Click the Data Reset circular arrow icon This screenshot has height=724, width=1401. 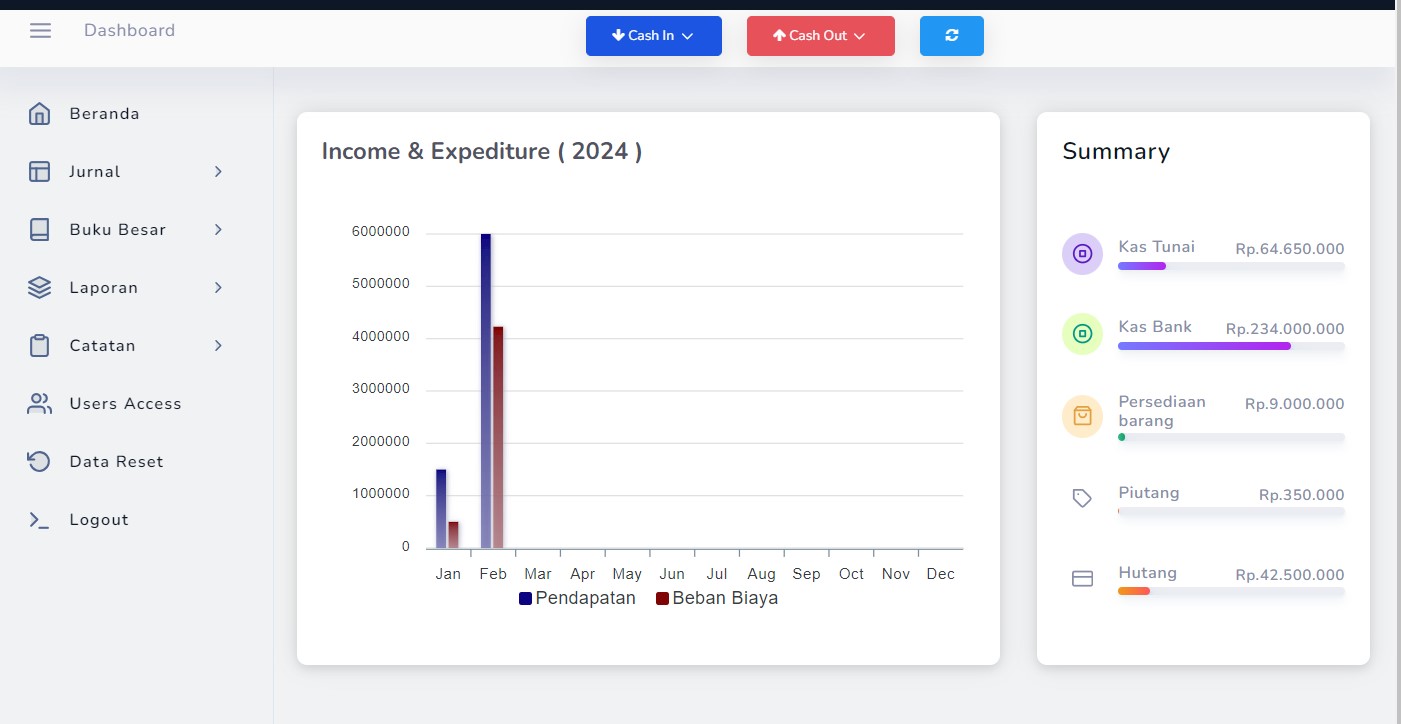[39, 462]
